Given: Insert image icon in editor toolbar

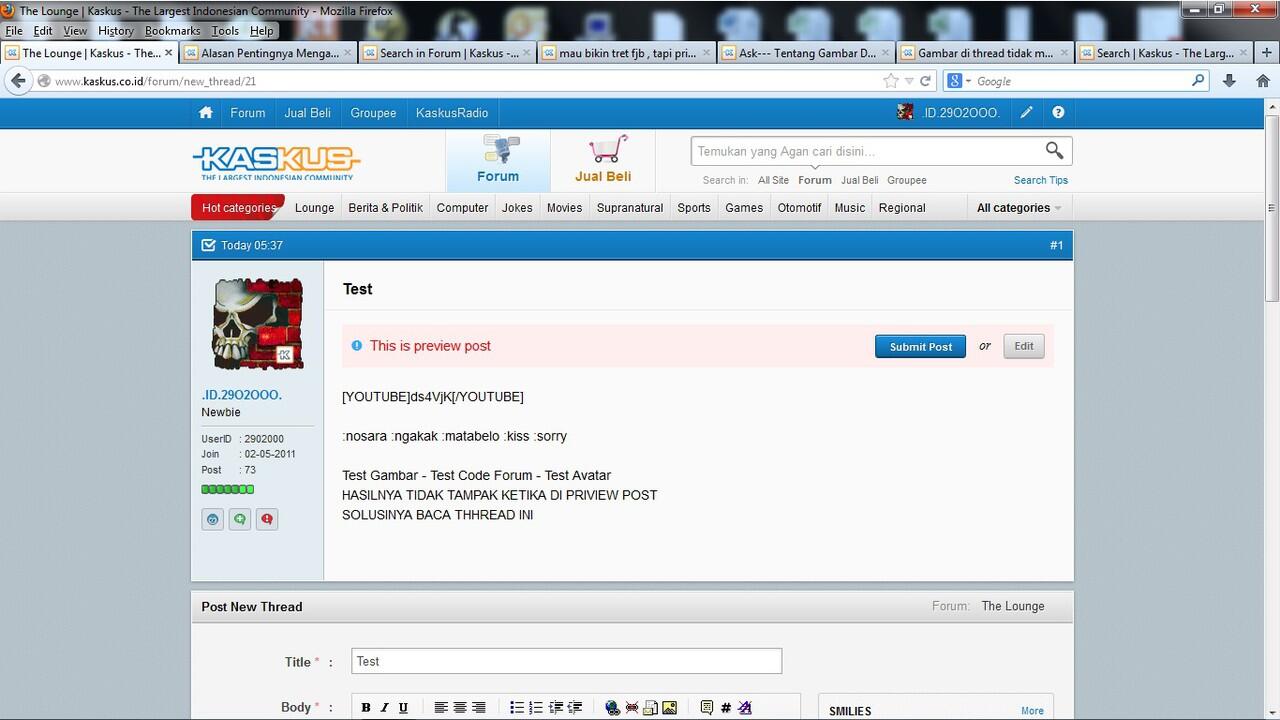Looking at the screenshot, I should click(669, 708).
